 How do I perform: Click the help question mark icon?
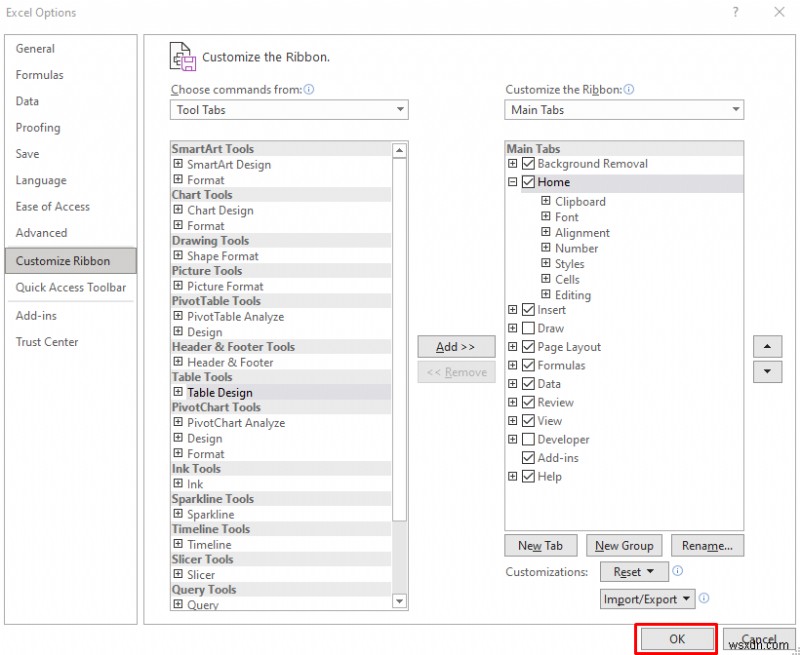(x=735, y=12)
